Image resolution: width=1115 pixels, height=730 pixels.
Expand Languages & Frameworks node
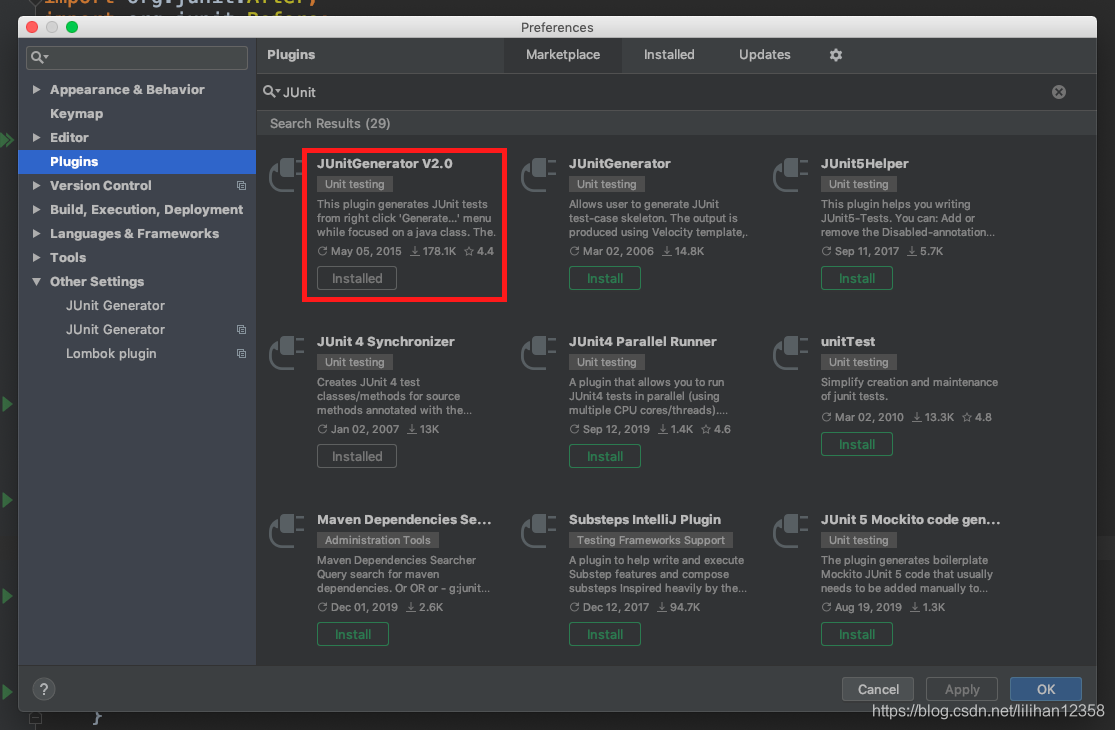click(36, 234)
